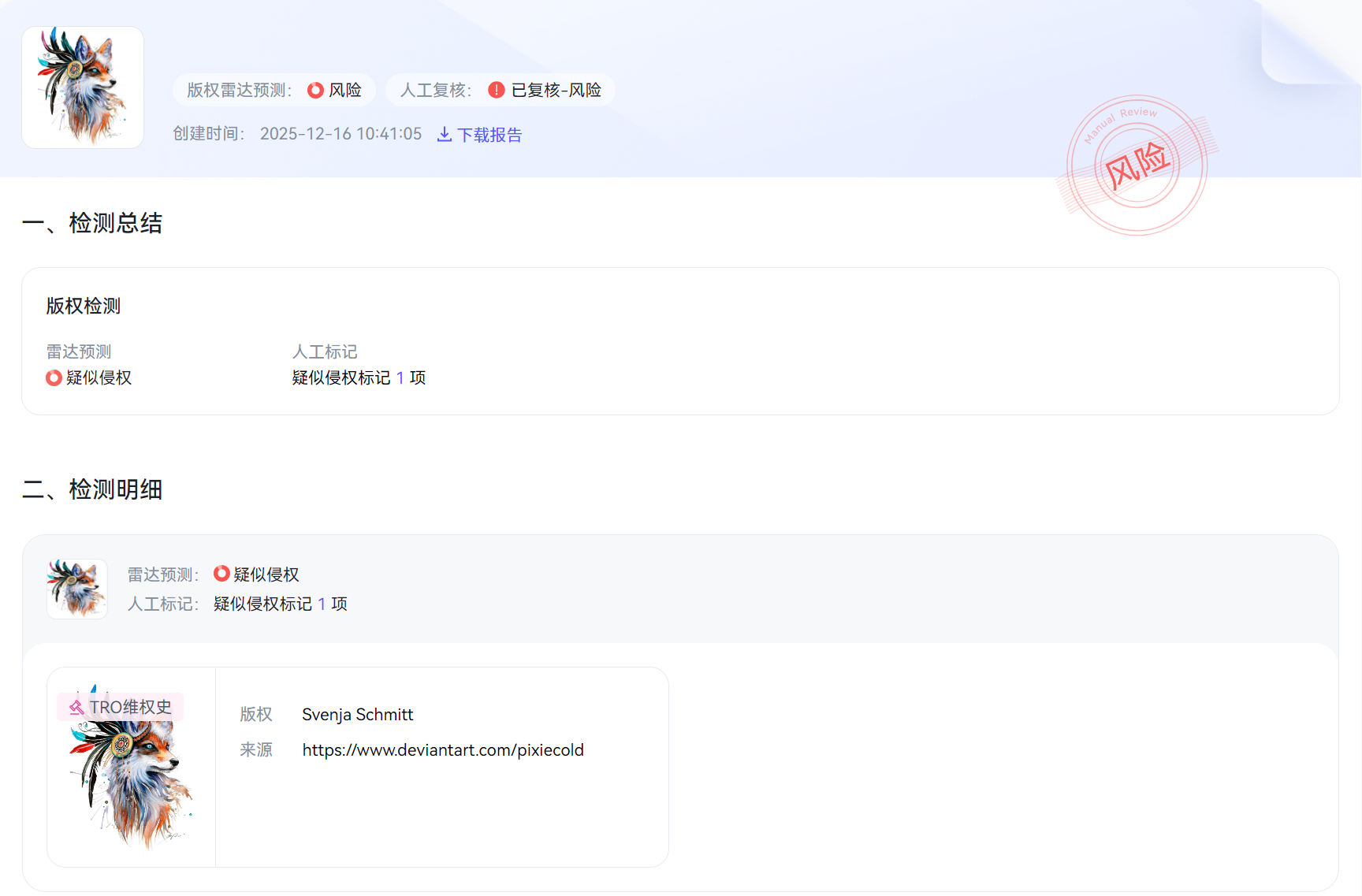The width and height of the screenshot is (1362, 896).
Task: Click the 版权雷达预测 label
Action: pos(240,91)
